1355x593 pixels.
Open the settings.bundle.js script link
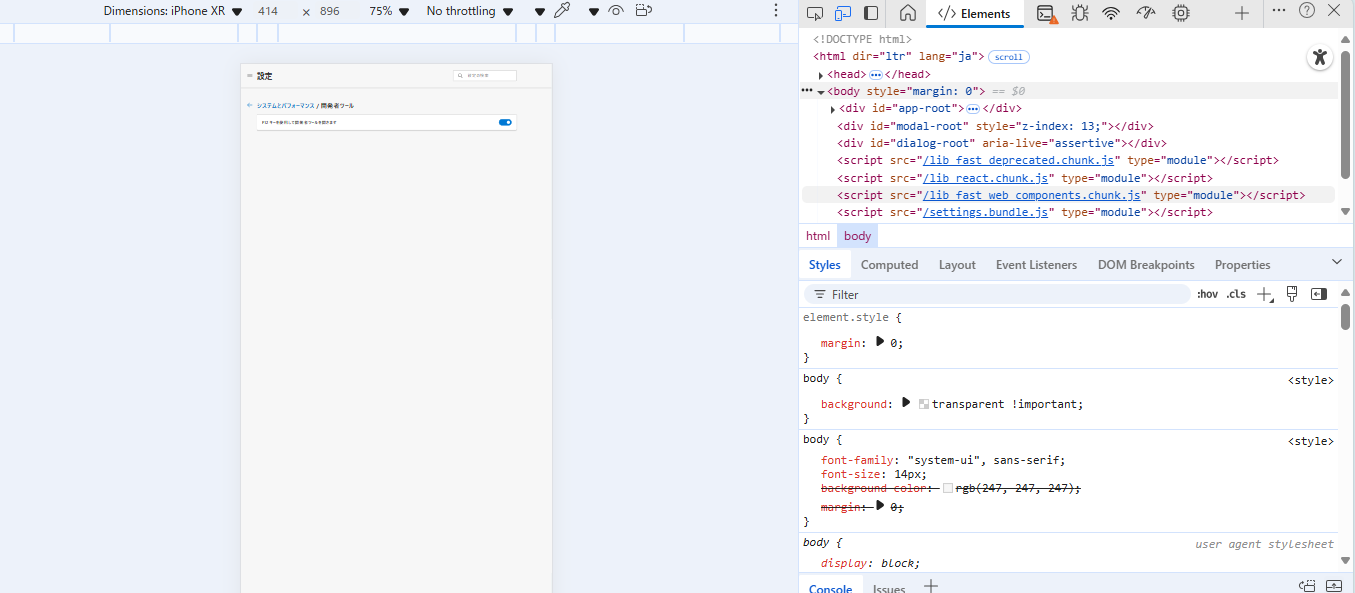(x=986, y=212)
